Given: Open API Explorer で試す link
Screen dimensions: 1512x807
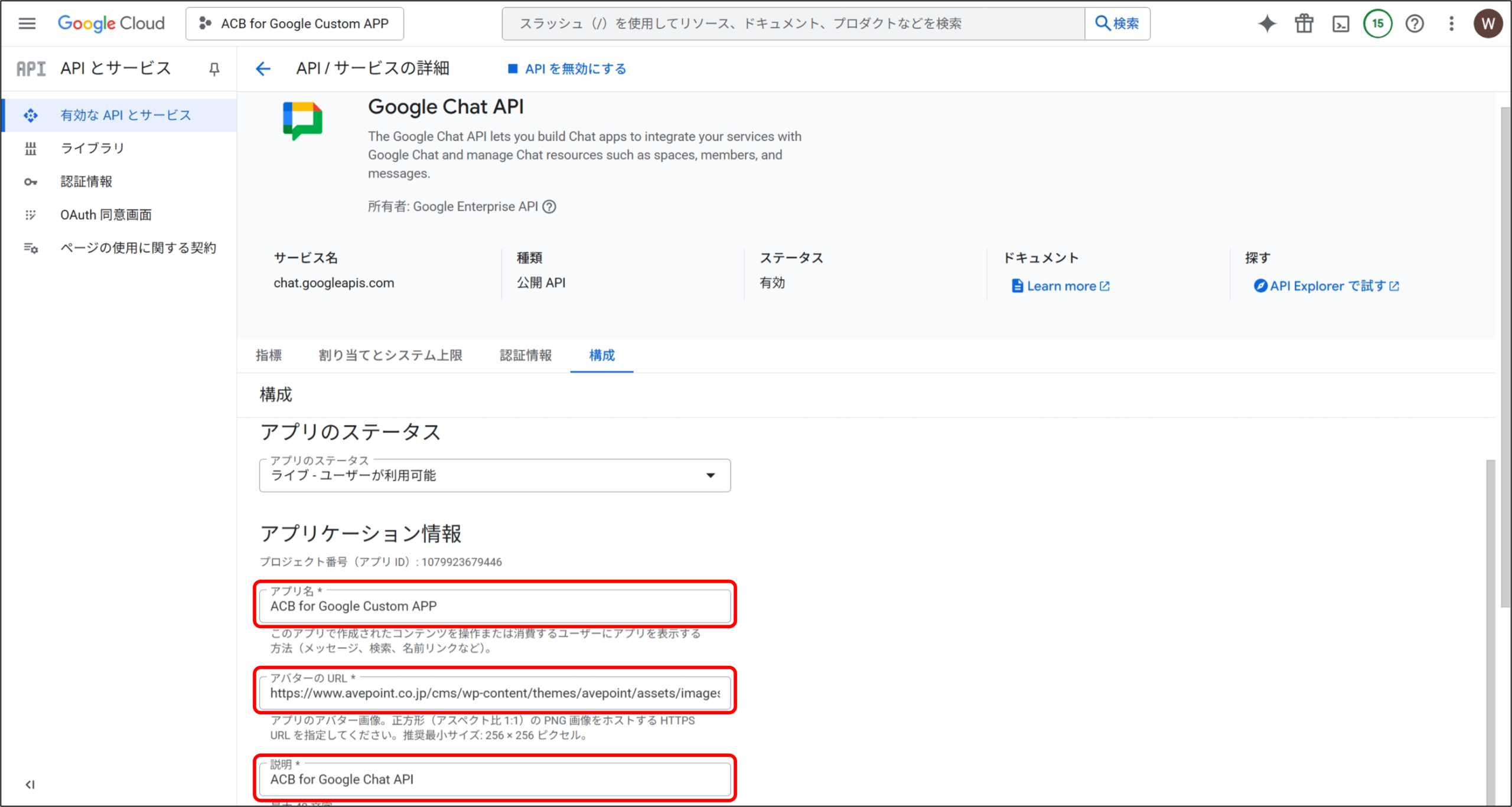Looking at the screenshot, I should [1327, 286].
